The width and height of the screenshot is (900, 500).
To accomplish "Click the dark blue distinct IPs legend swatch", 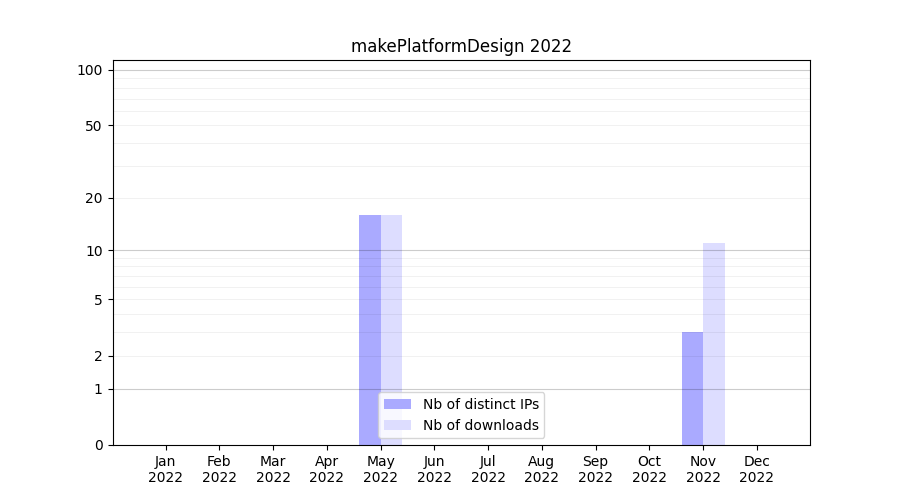I will [x=397, y=404].
